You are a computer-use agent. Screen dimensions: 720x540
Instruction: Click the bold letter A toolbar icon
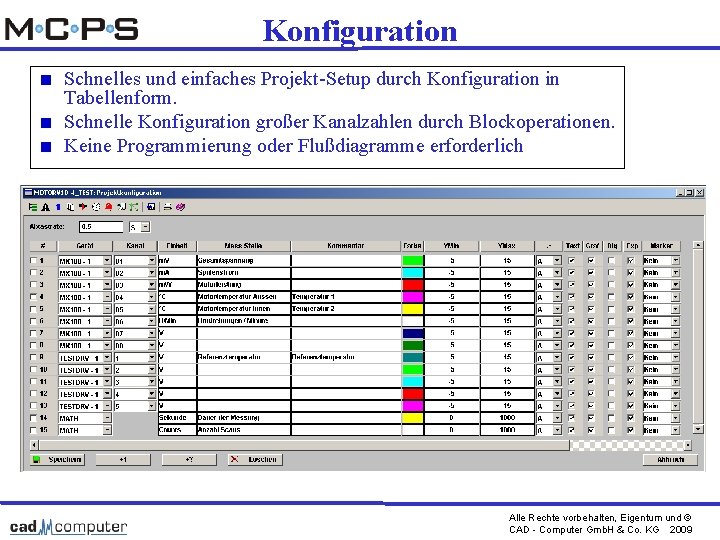tap(45, 207)
